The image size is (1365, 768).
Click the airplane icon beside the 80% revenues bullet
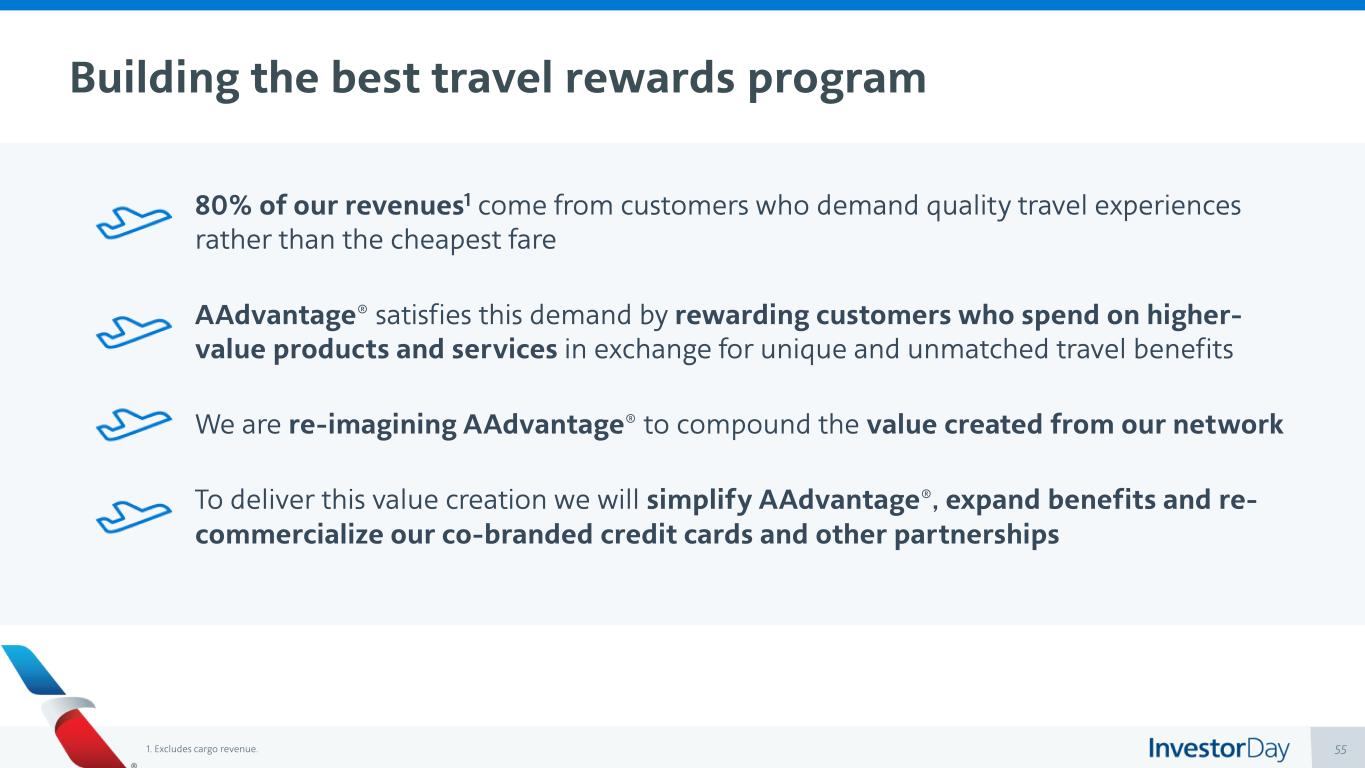point(134,222)
